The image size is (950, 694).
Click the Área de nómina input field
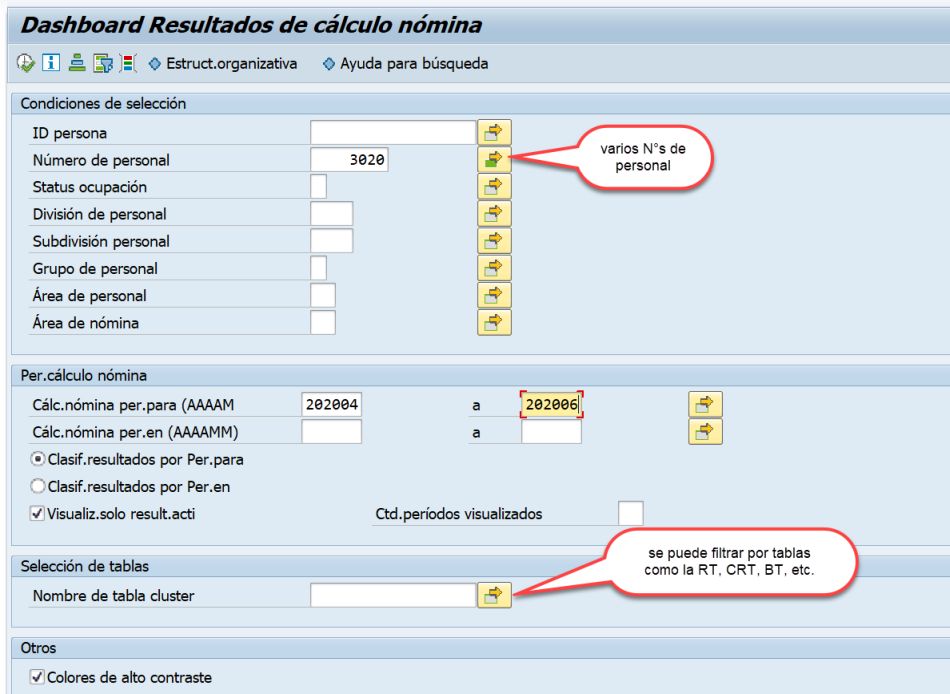pyautogui.click(x=322, y=322)
